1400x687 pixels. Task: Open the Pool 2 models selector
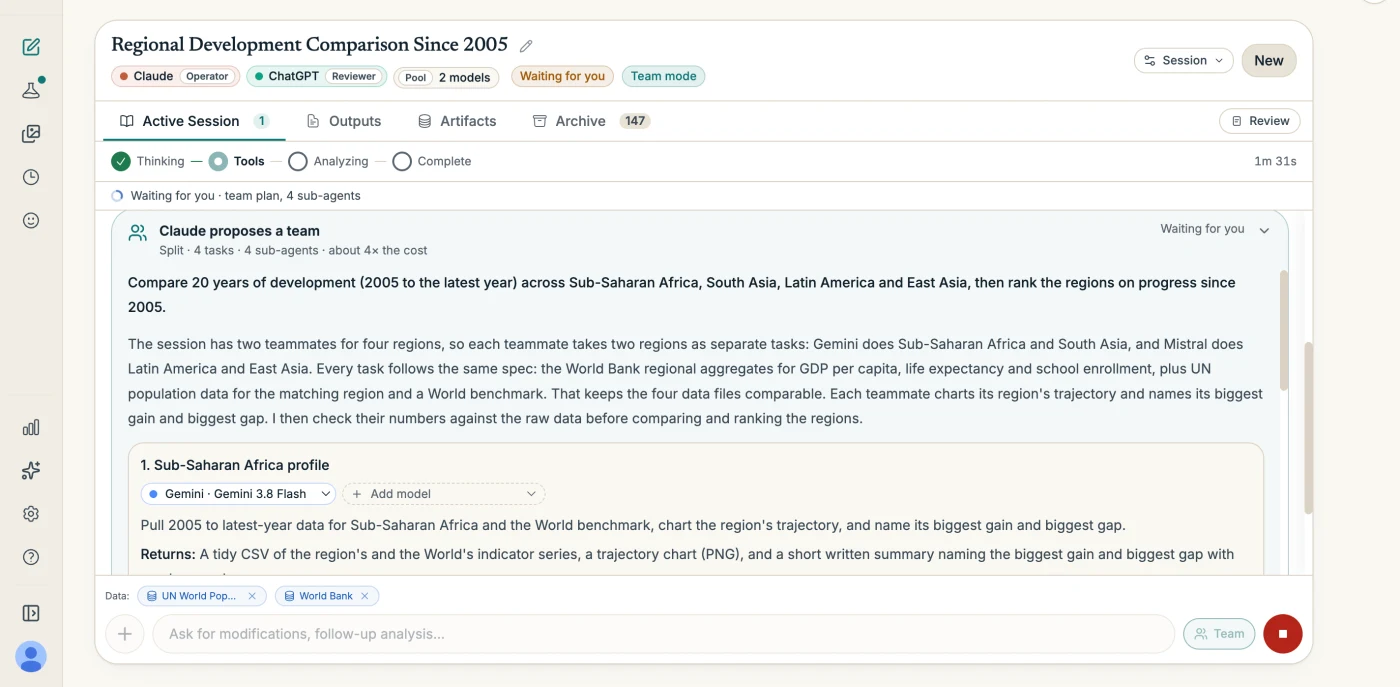[448, 77]
